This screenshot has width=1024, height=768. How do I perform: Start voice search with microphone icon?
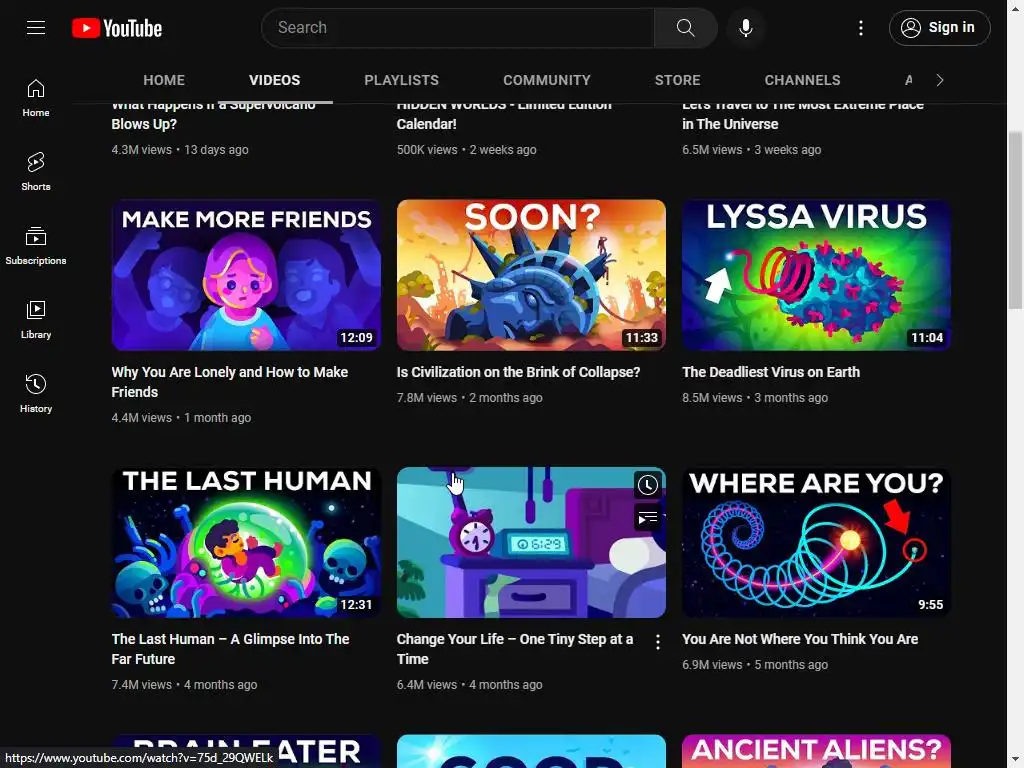click(745, 27)
